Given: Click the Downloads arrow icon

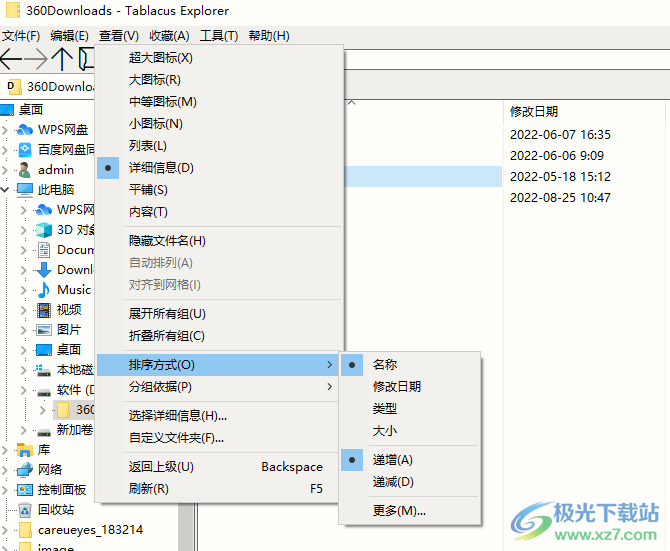Looking at the screenshot, I should (x=44, y=270).
